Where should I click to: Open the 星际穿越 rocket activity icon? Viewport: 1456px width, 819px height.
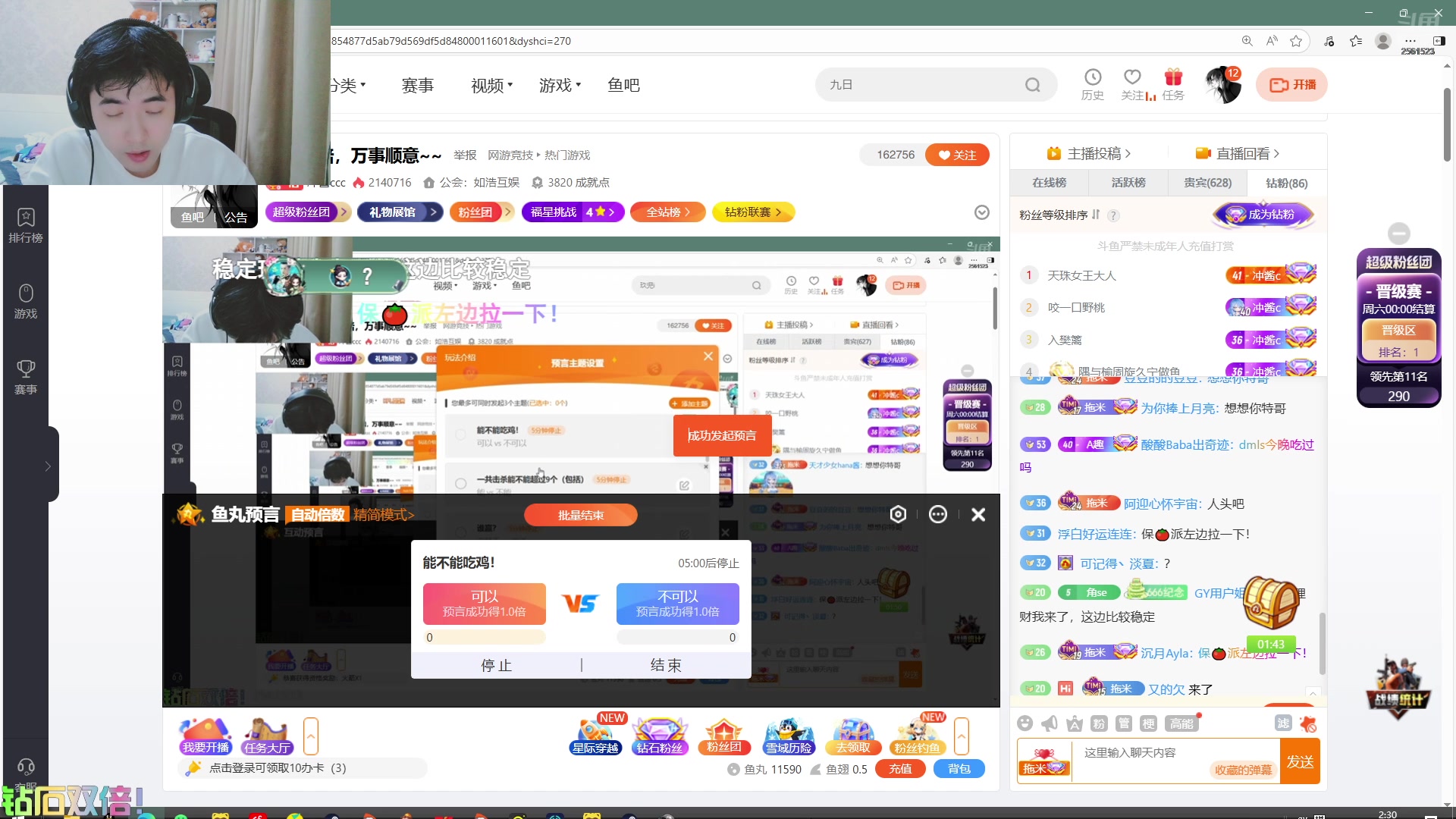(596, 736)
